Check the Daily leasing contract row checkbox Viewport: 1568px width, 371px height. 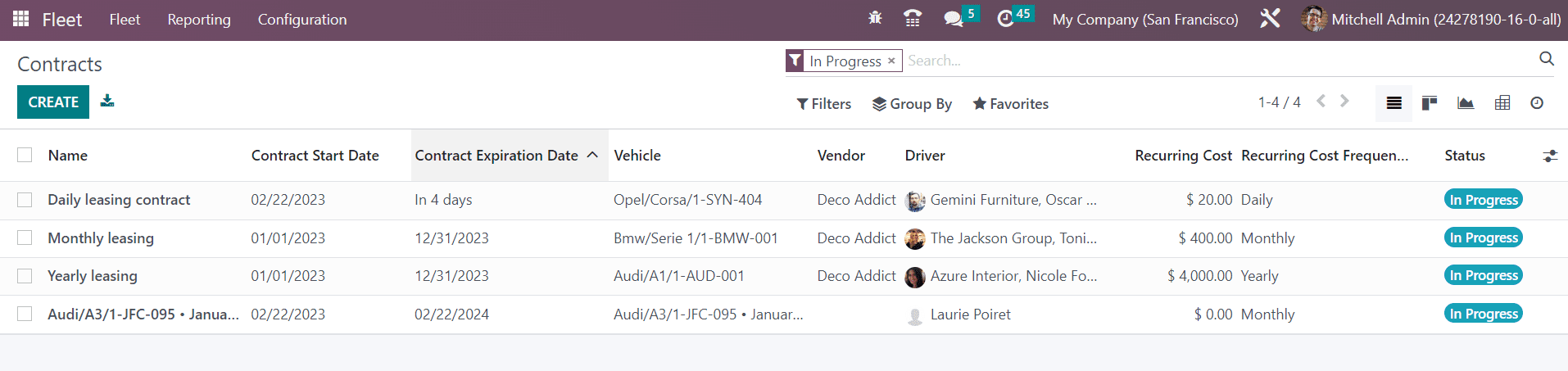point(25,200)
